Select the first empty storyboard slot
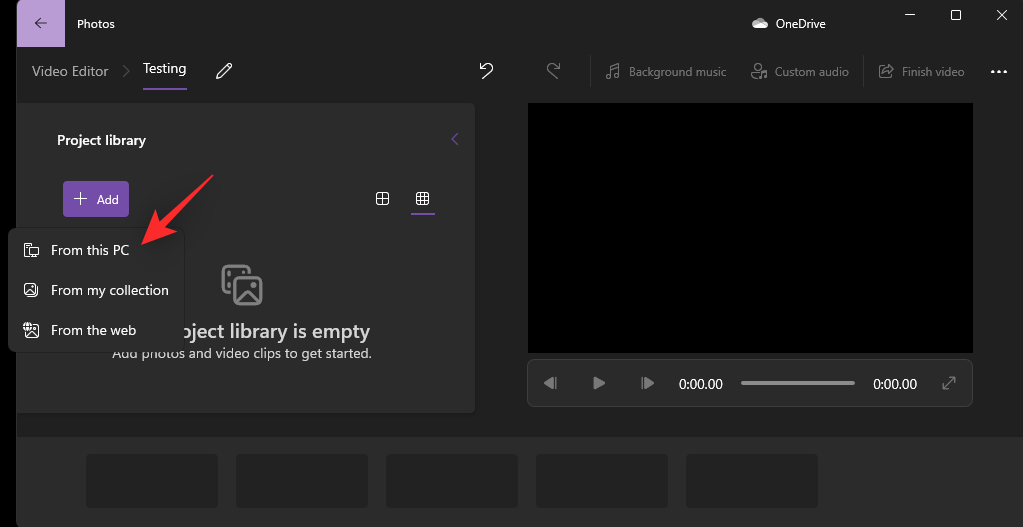 point(152,481)
